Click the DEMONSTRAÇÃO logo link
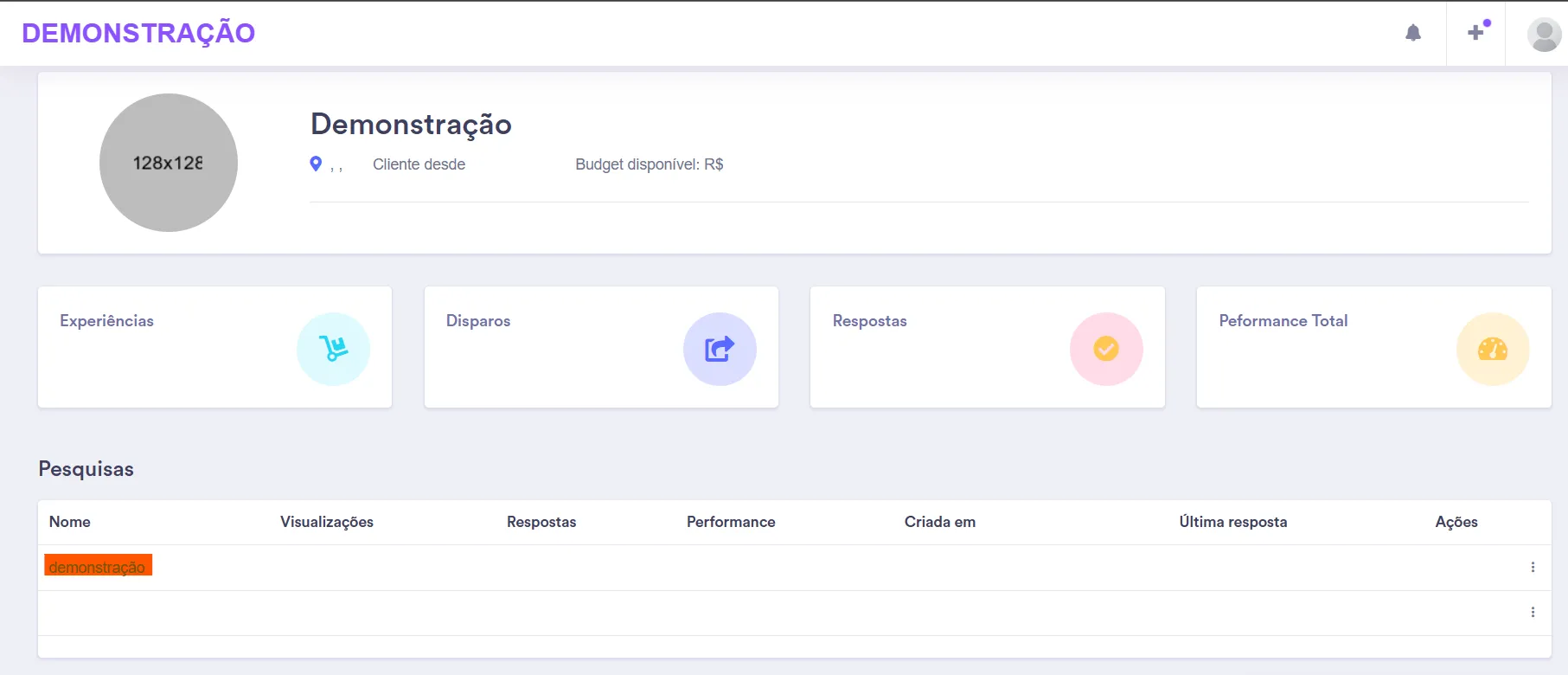 (138, 33)
